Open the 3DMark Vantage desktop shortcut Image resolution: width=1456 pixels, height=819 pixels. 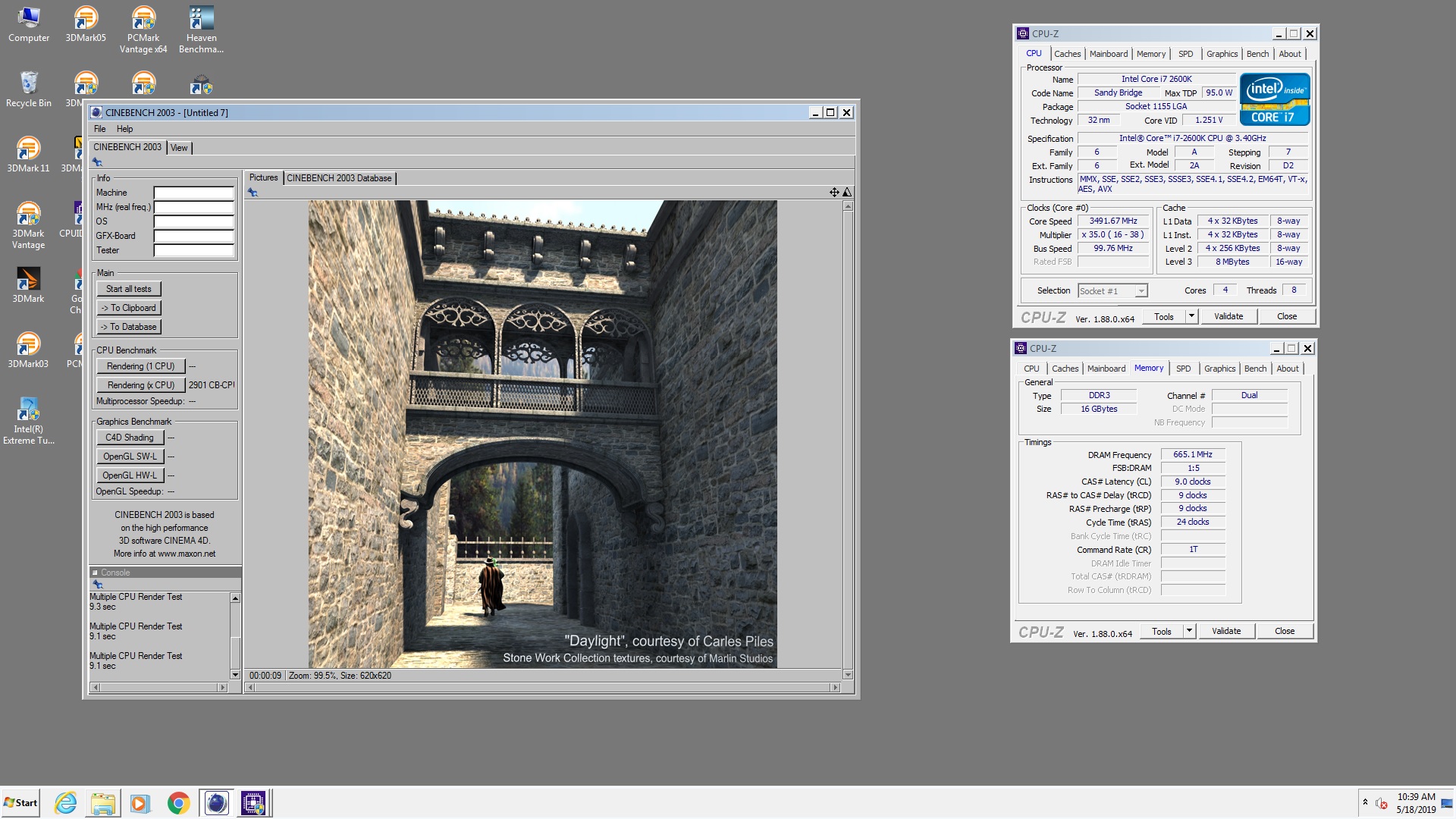click(x=28, y=226)
